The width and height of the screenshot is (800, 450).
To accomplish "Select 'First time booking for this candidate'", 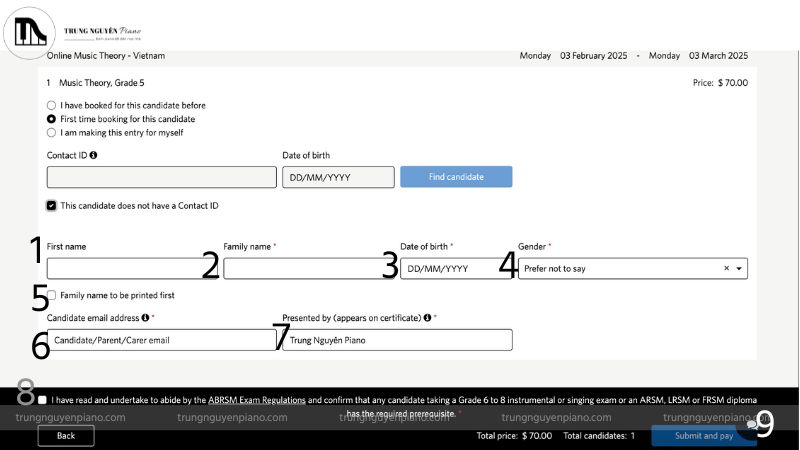I will point(51,118).
